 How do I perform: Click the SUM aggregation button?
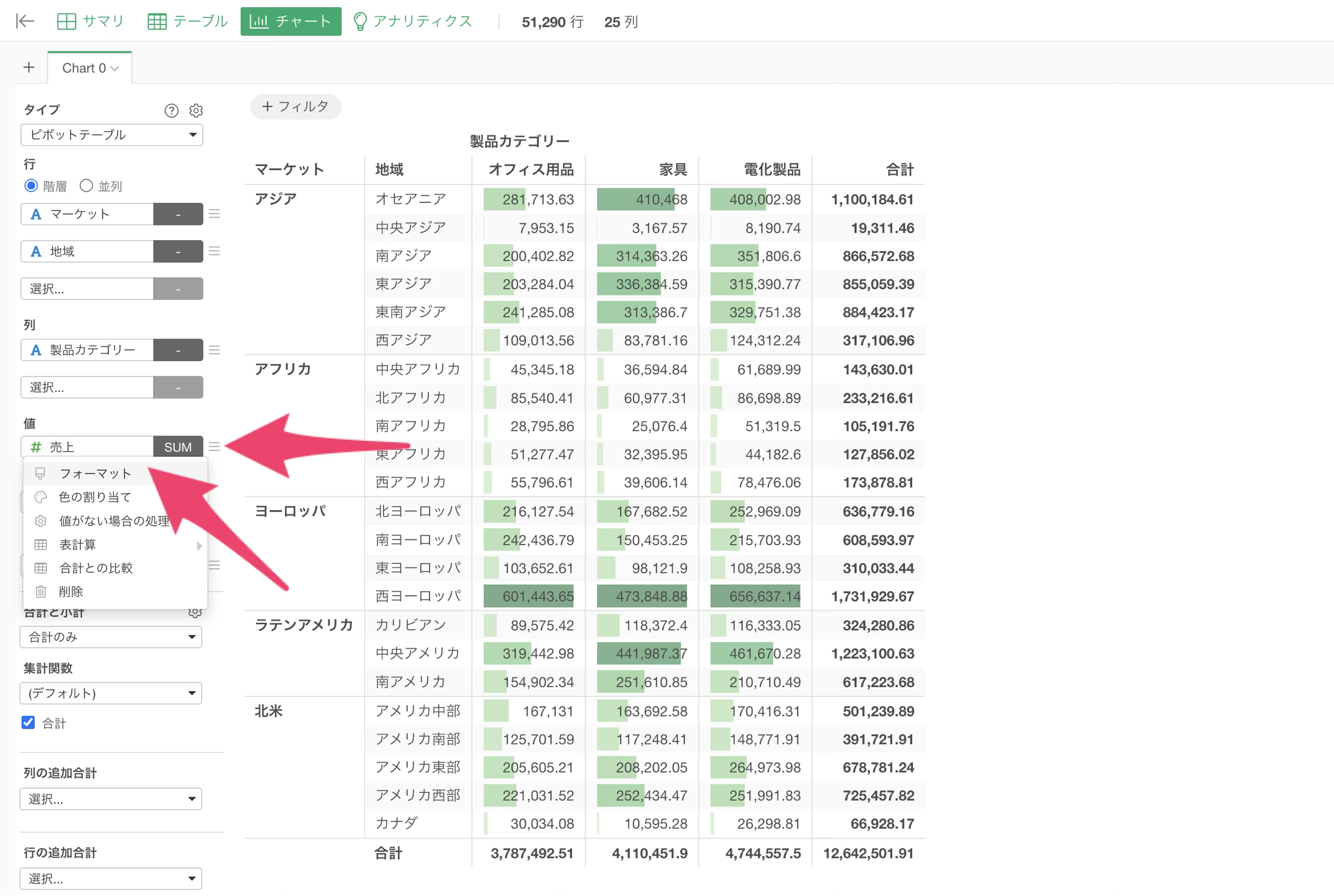[178, 447]
